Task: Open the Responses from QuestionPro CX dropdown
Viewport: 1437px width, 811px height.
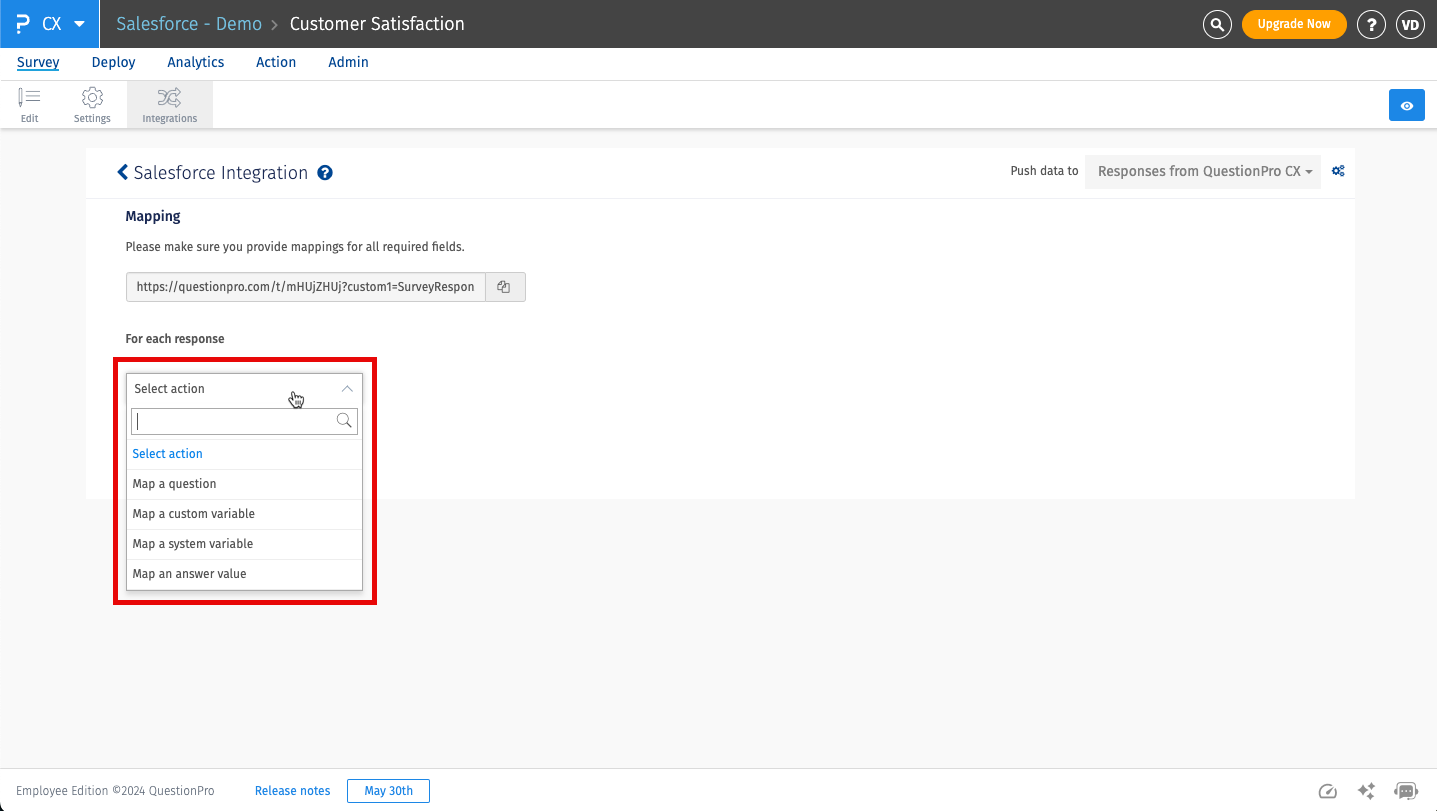Action: click(x=1203, y=171)
